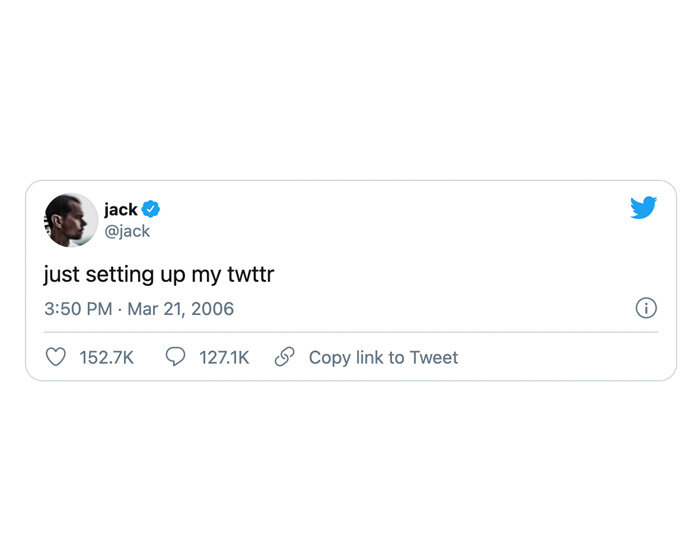Open jack's profile picture
This screenshot has height=560, width=700.
71,220
